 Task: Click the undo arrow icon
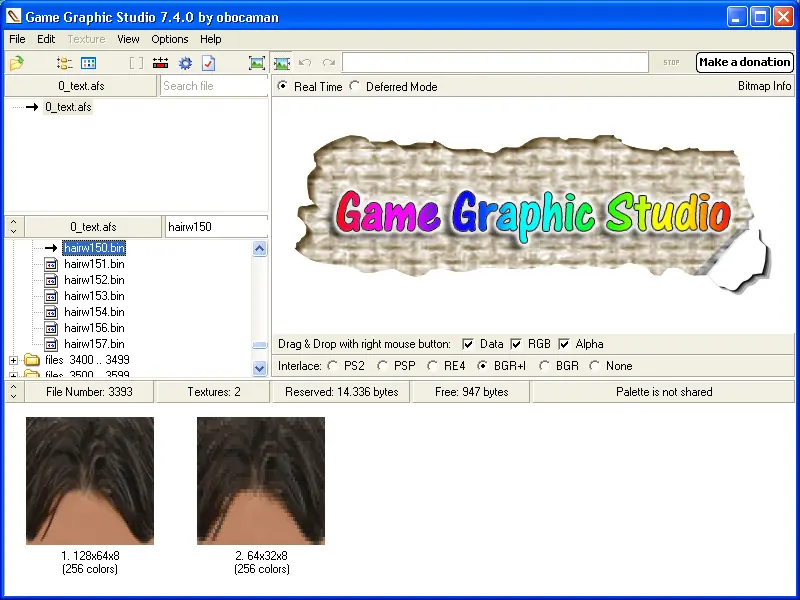(x=305, y=63)
